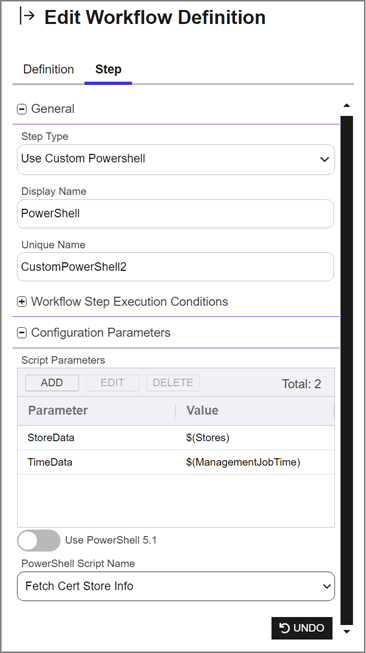Switch to the Definition tab
The image size is (366, 653).
tap(48, 69)
